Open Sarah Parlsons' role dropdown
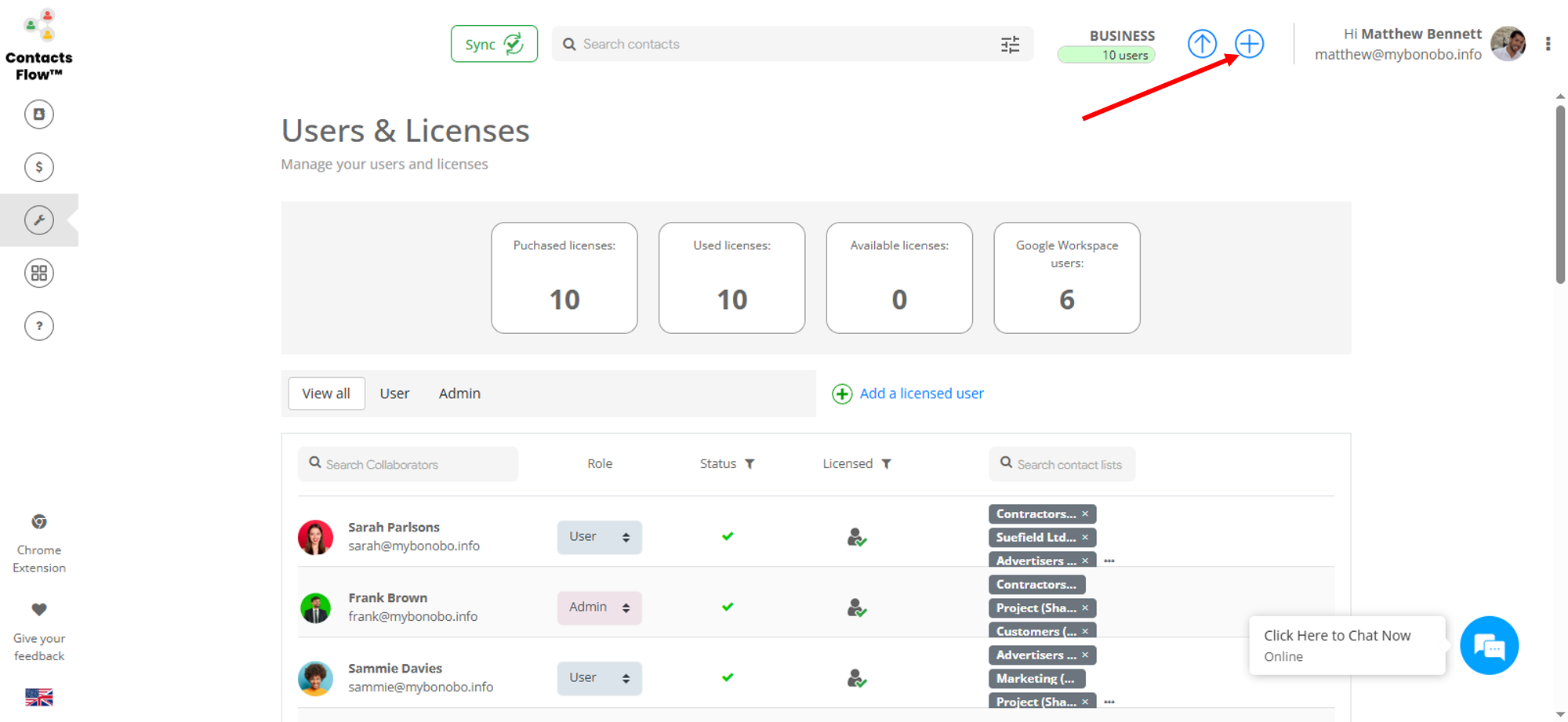 pos(599,537)
